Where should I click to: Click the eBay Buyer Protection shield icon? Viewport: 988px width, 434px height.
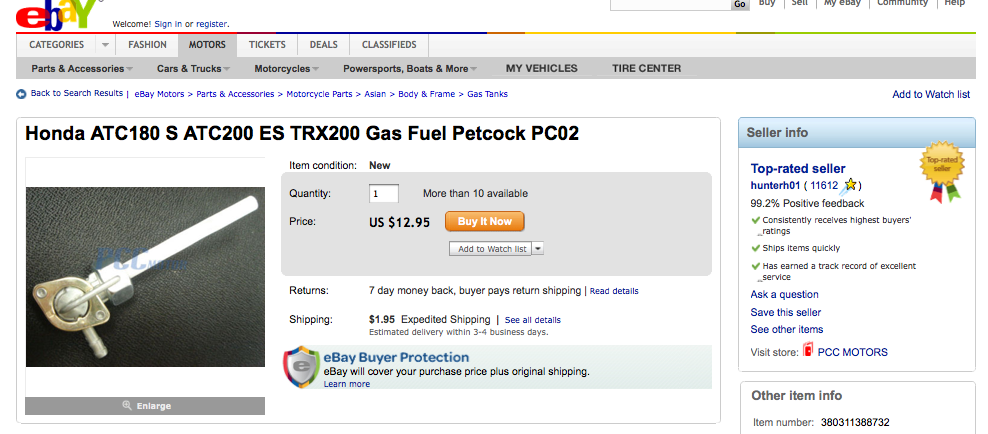tap(302, 367)
